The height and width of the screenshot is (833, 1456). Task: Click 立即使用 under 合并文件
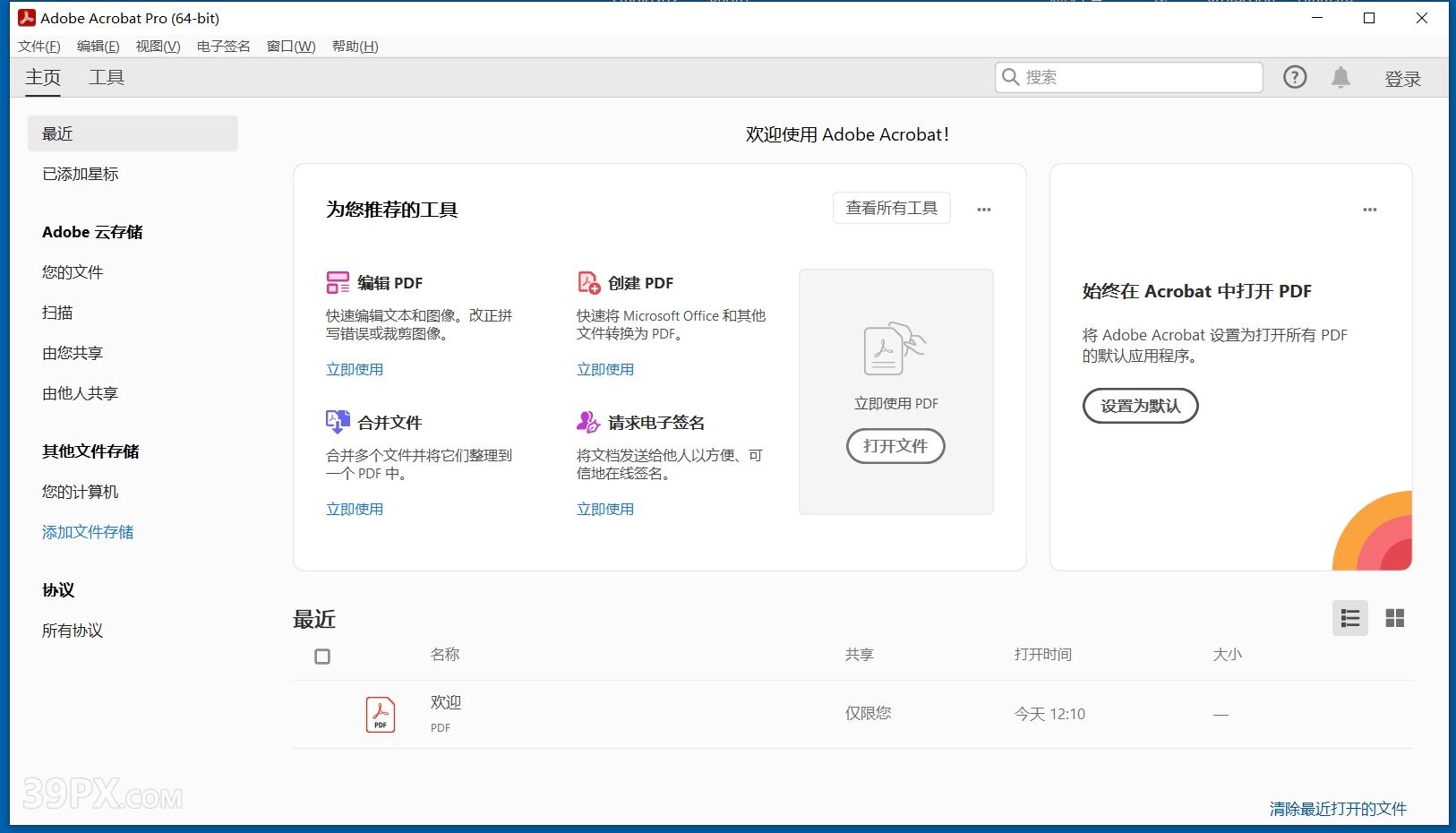coord(355,509)
